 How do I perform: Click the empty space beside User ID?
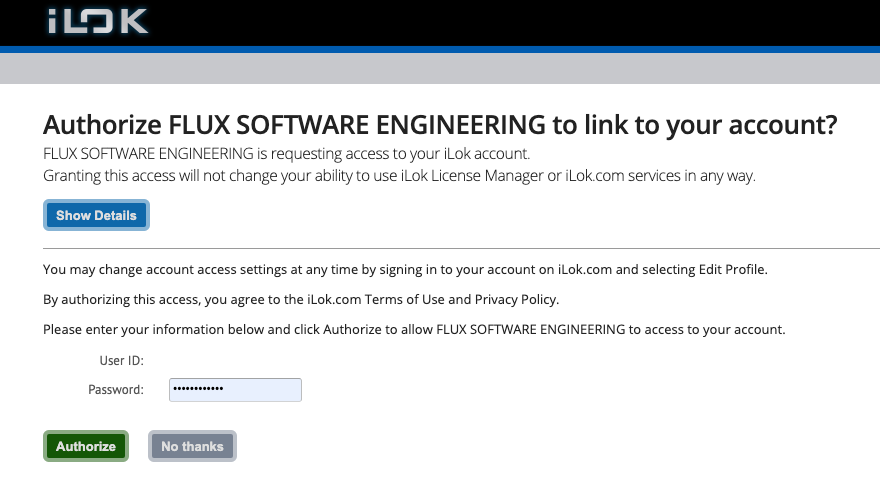[235, 361]
